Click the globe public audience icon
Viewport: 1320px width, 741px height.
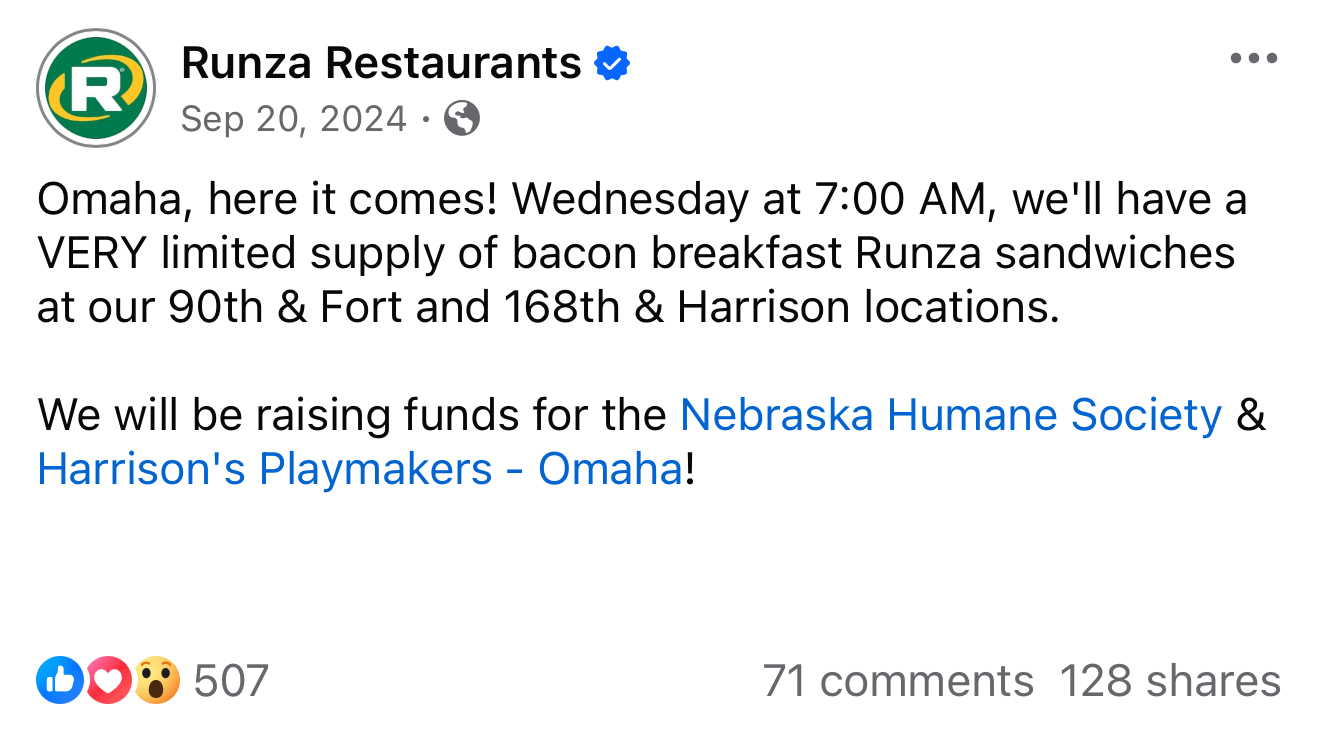462,119
